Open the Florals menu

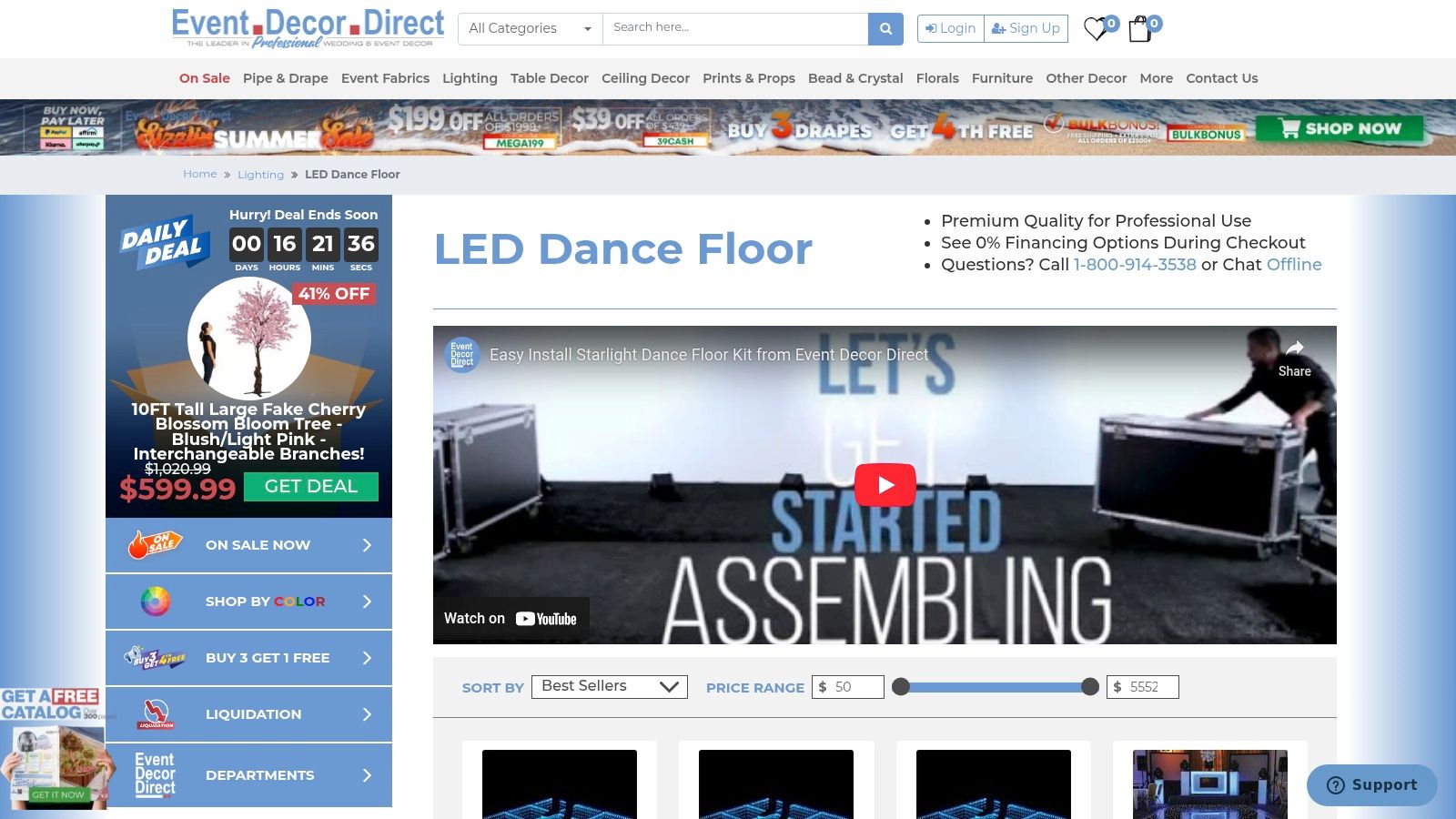(x=937, y=78)
